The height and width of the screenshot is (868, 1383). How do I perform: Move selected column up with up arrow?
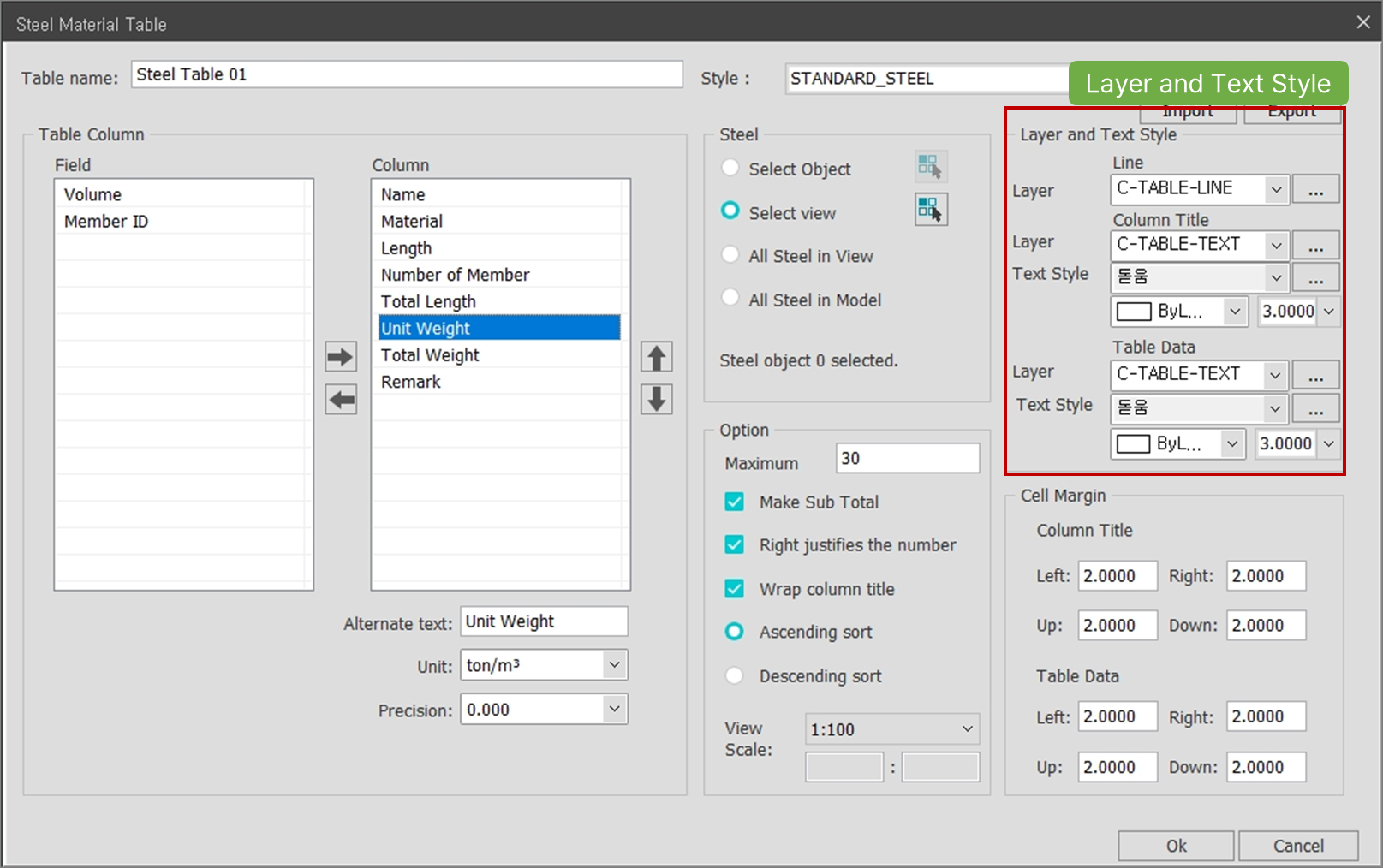point(657,357)
